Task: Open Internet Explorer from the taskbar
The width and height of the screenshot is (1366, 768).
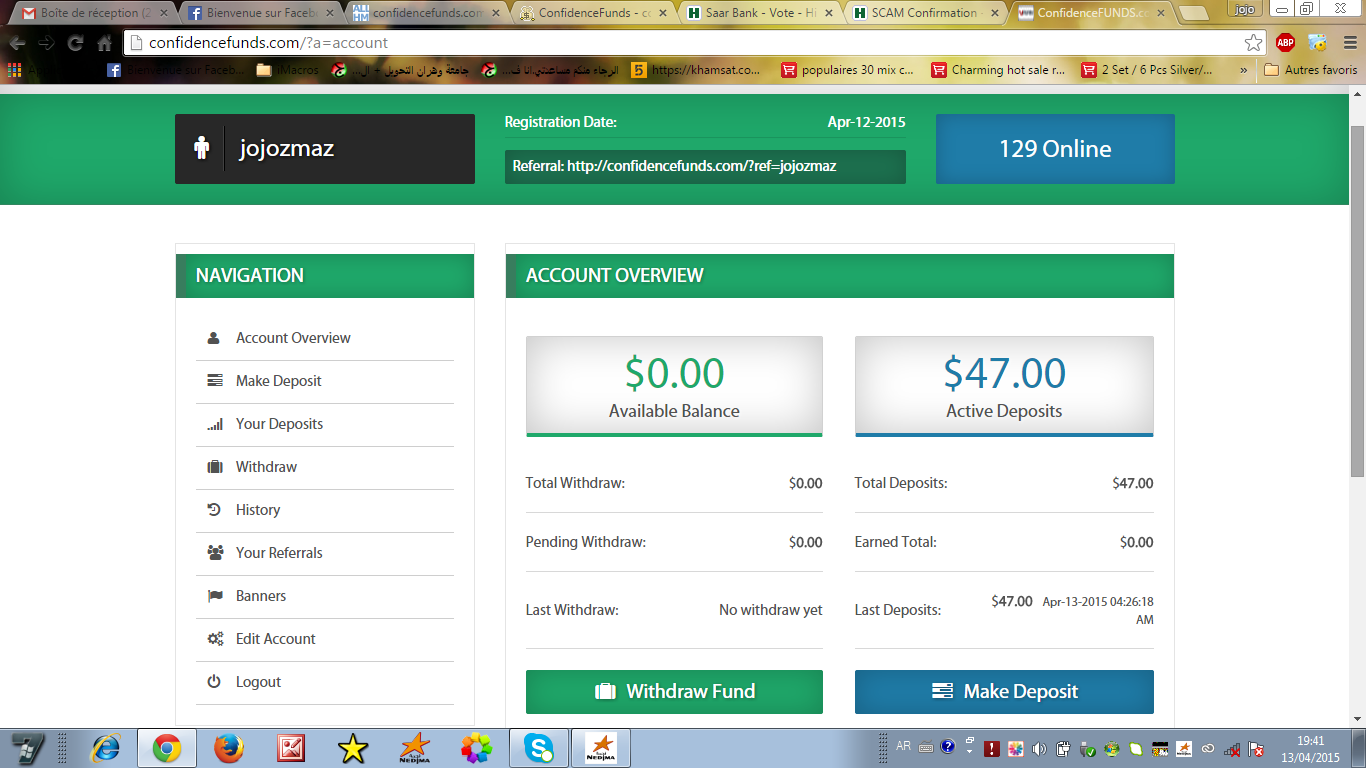Action: [x=105, y=748]
